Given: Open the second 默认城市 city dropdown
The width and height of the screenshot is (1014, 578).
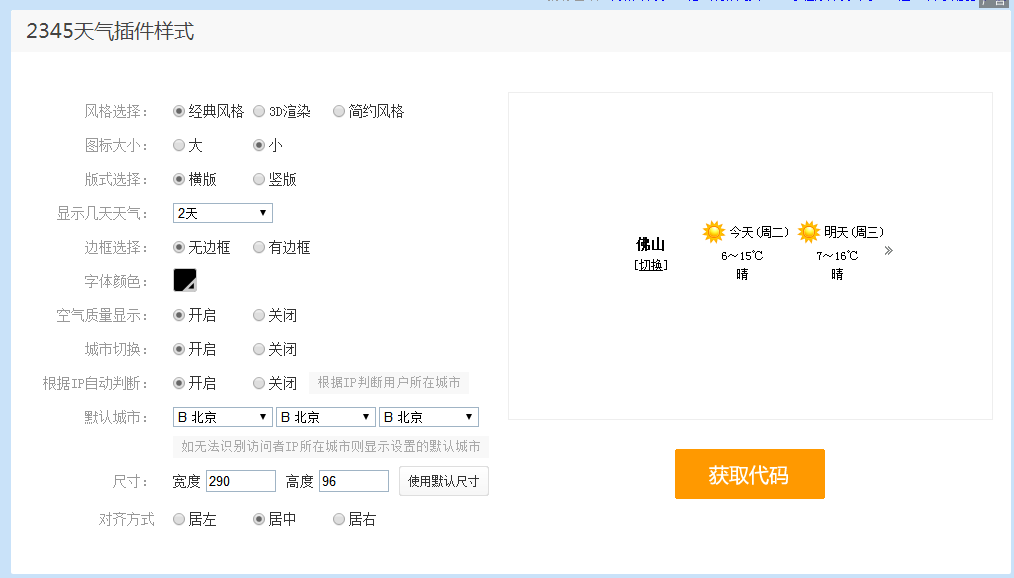Looking at the screenshot, I should tap(326, 417).
